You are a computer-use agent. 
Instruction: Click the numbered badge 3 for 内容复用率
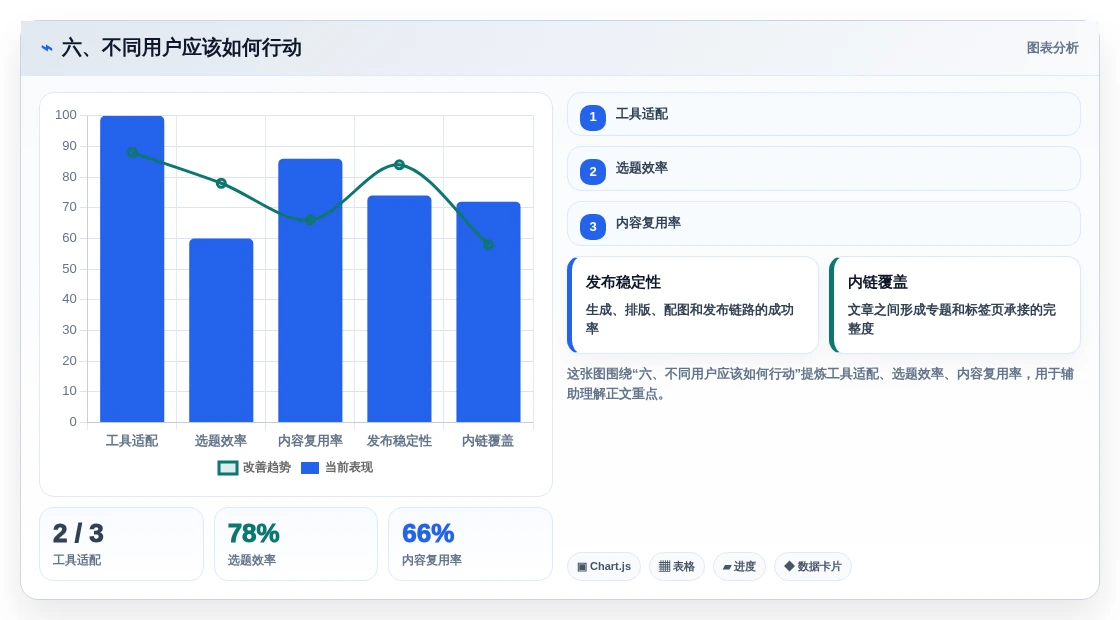tap(593, 226)
